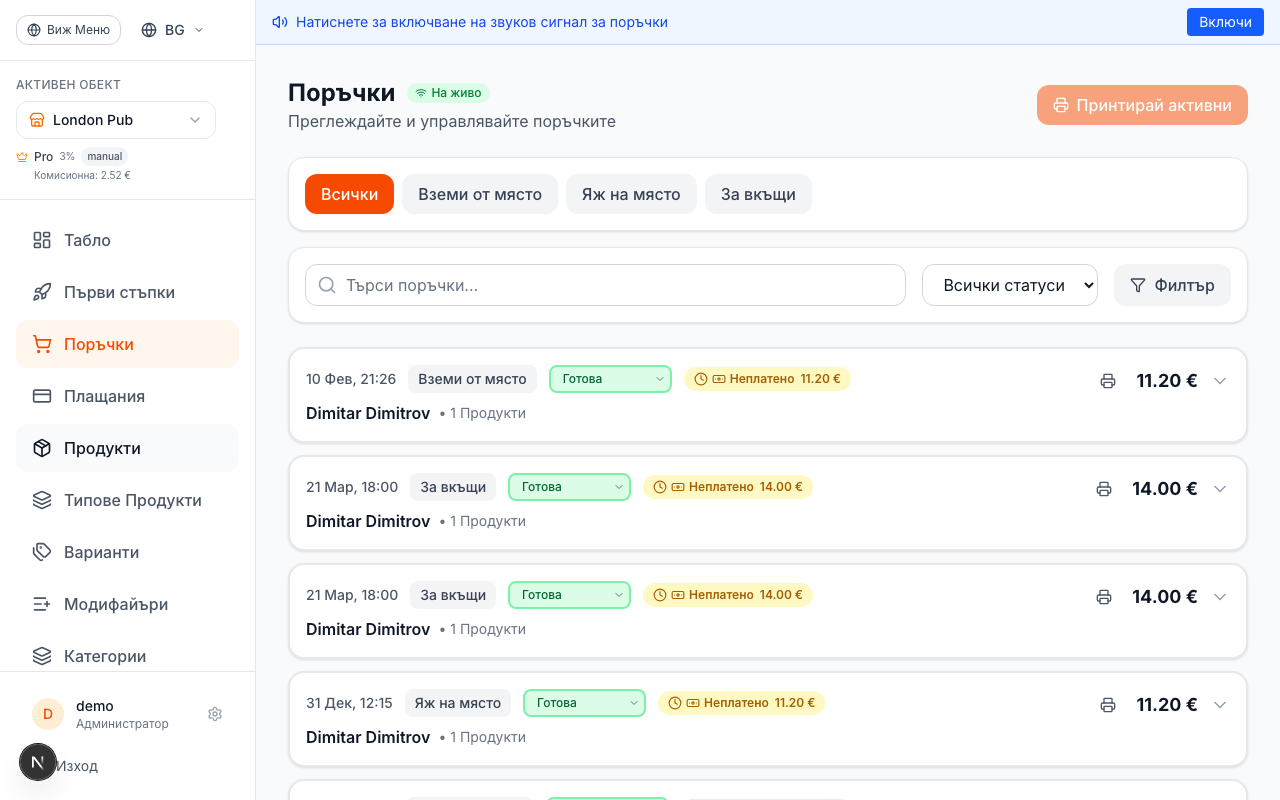1280x800 pixels.
Task: Open Продукти via the box icon
Action: tap(41, 448)
